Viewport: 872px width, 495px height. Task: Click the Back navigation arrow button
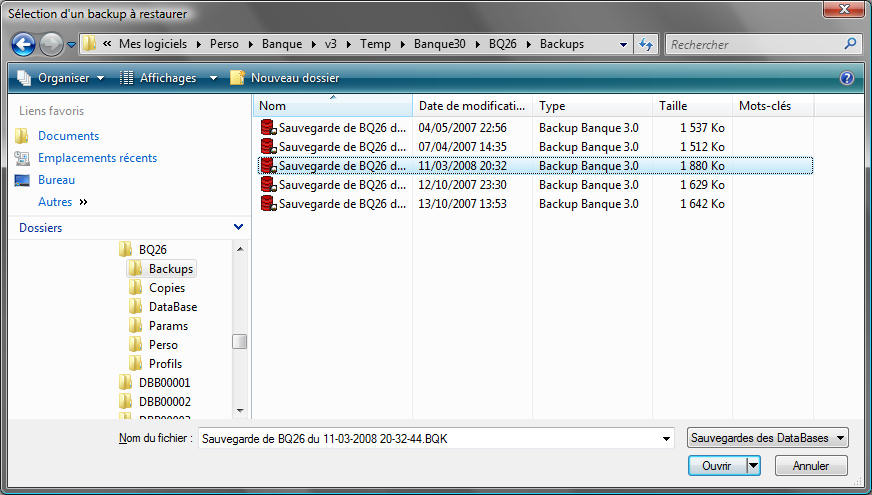pyautogui.click(x=24, y=44)
